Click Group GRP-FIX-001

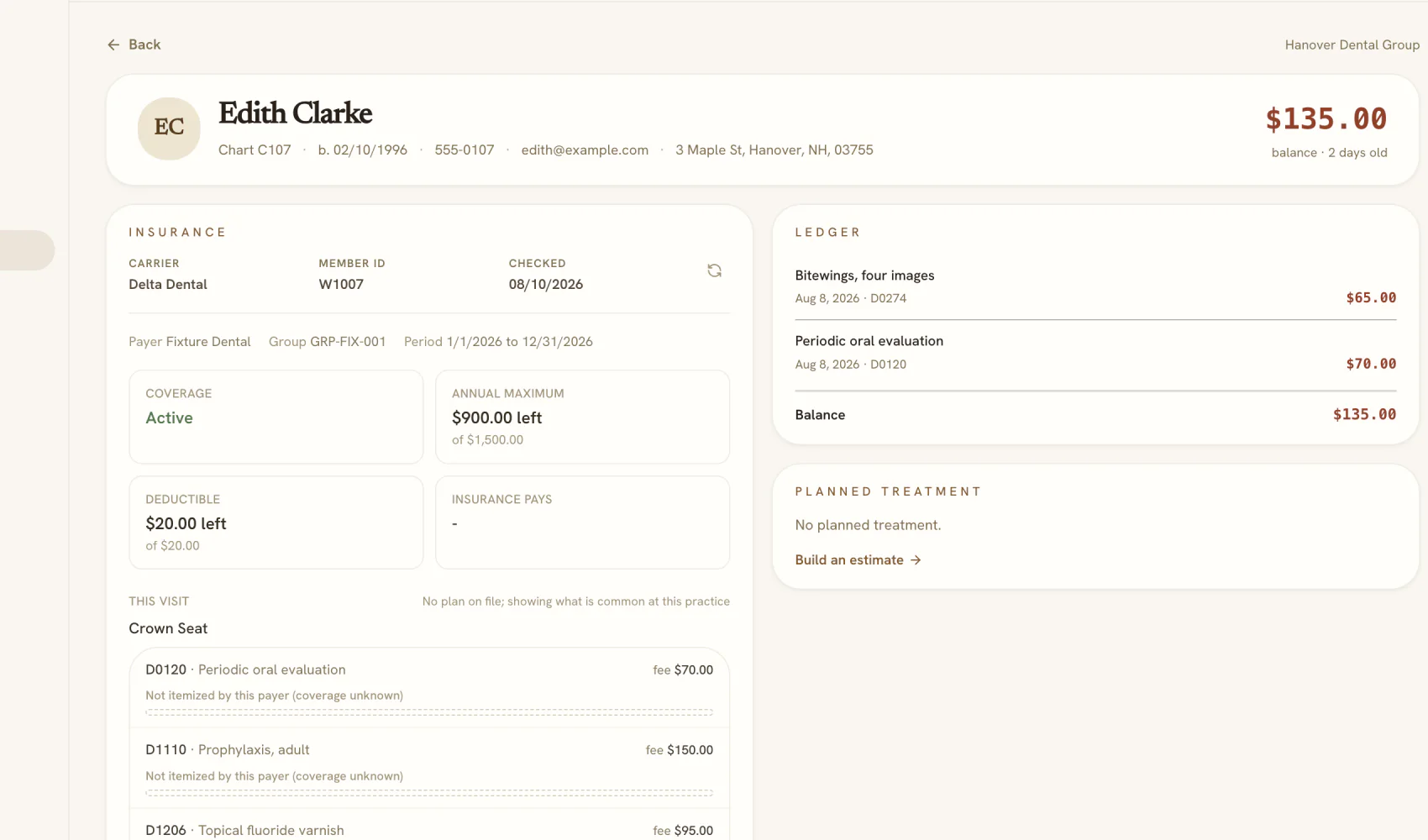[x=328, y=342]
